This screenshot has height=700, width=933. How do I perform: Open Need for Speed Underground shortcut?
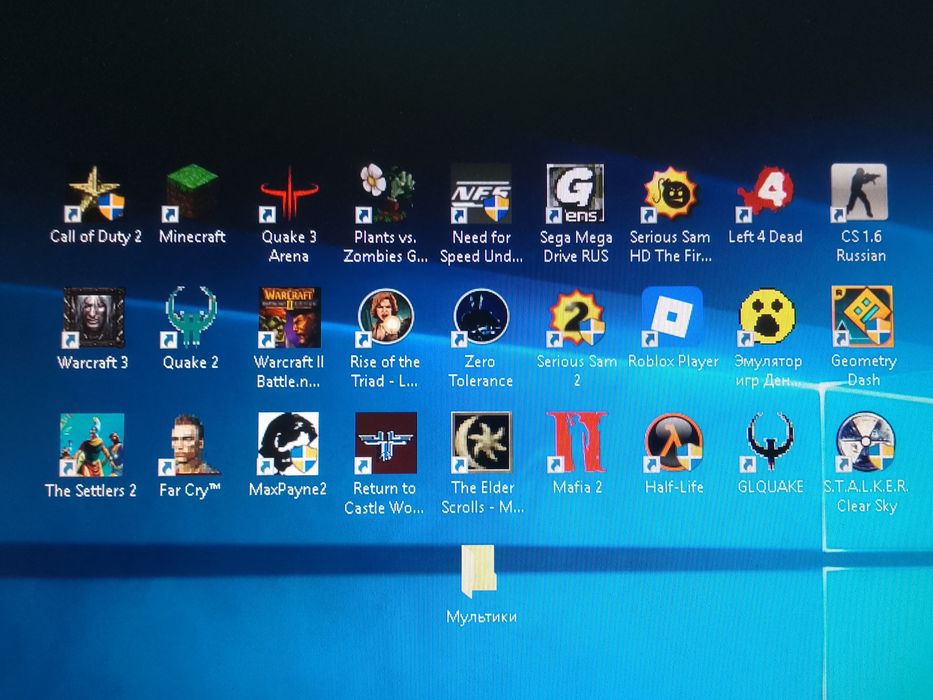(x=481, y=194)
